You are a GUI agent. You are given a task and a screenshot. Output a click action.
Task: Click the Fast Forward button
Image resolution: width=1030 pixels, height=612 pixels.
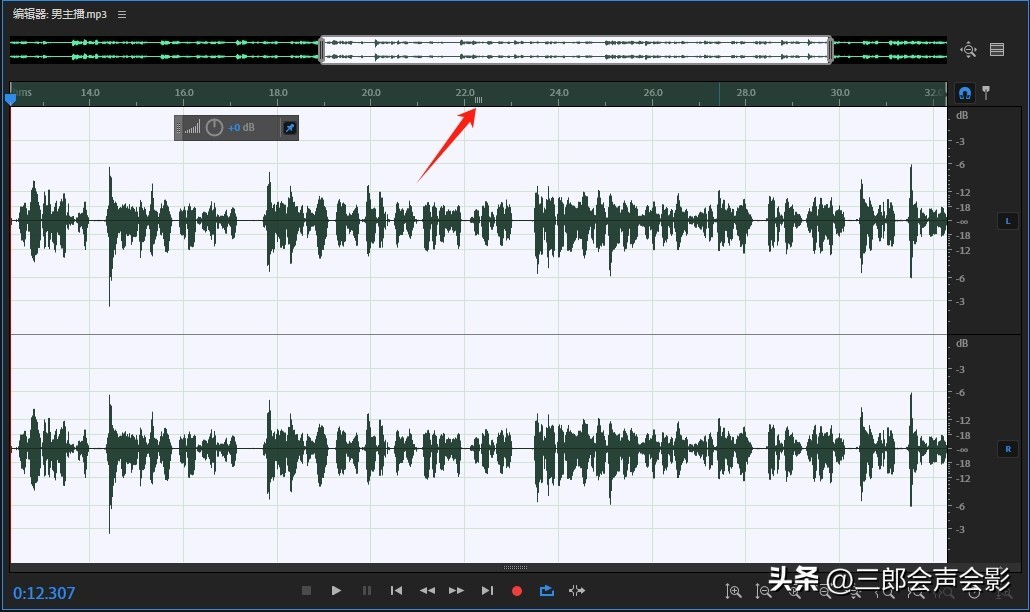pyautogui.click(x=456, y=591)
